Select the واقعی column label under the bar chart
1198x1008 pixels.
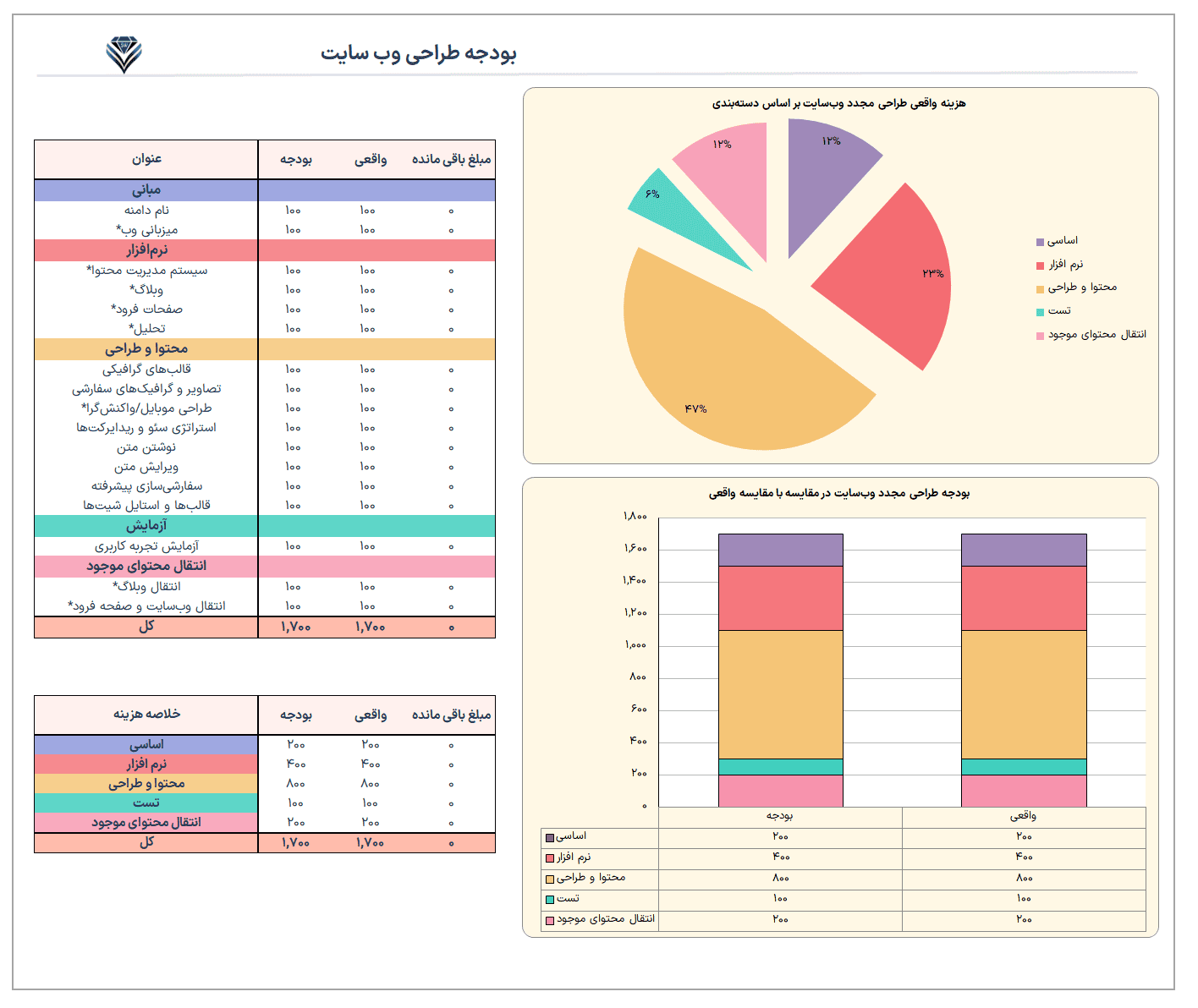pyautogui.click(x=1023, y=816)
